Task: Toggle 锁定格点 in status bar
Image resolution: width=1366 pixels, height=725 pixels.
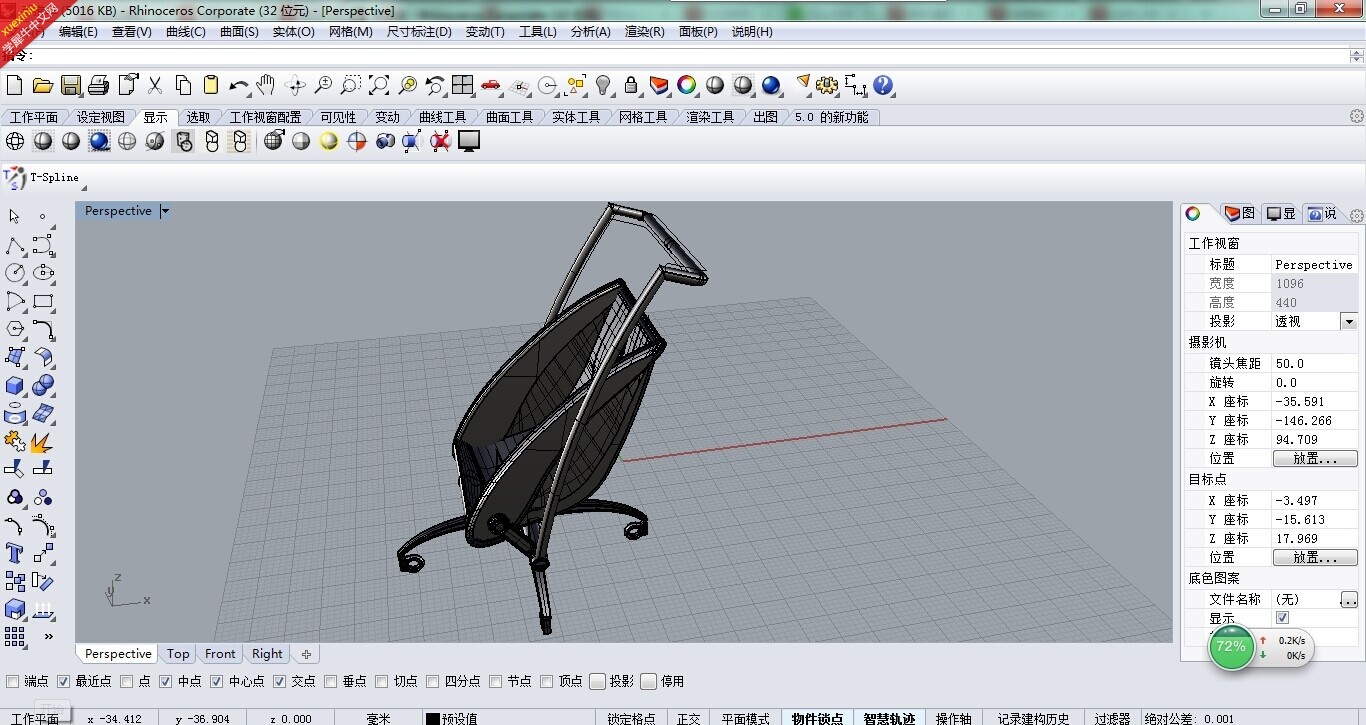Action: 631,718
